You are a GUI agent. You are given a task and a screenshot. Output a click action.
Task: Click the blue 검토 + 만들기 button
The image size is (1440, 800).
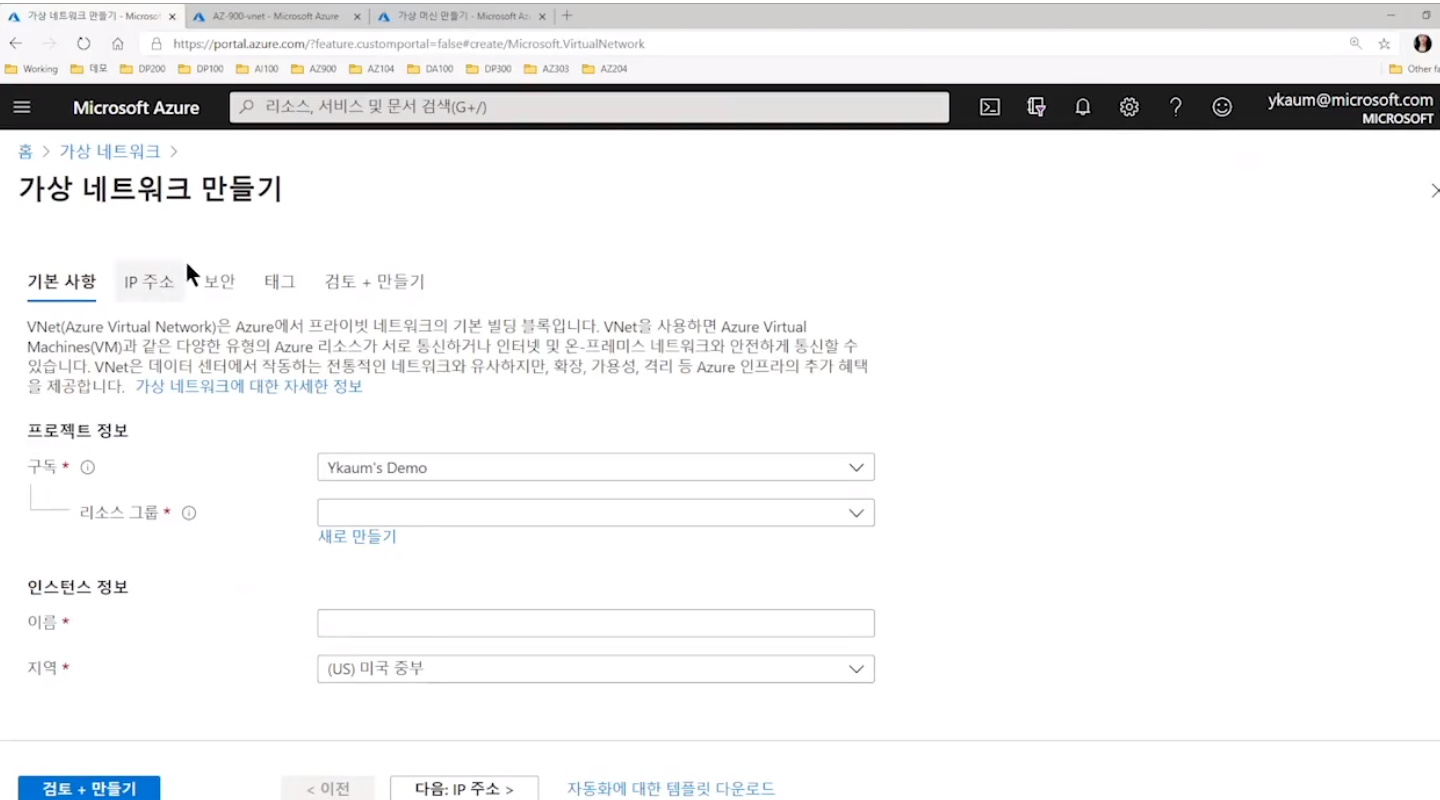pos(89,788)
